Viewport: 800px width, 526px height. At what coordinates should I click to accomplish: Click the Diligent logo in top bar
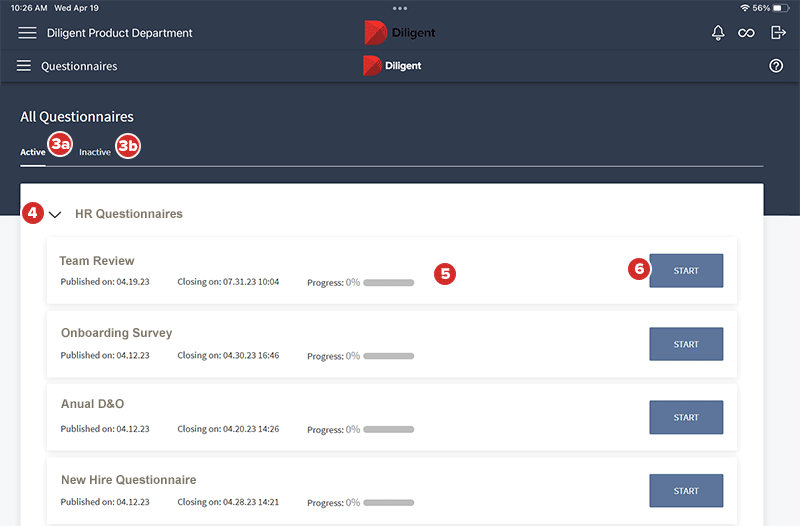point(400,33)
